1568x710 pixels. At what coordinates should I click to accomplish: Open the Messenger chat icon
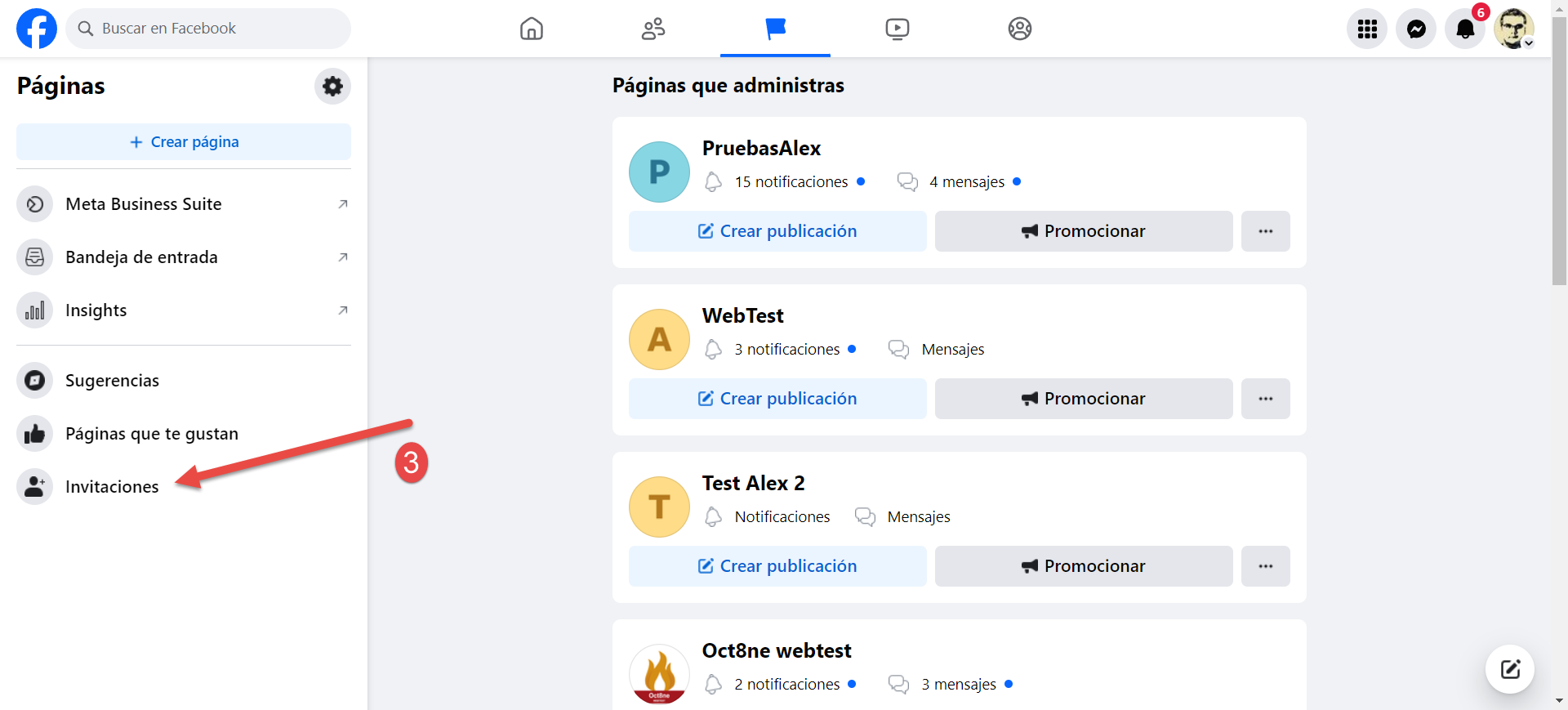[x=1416, y=29]
